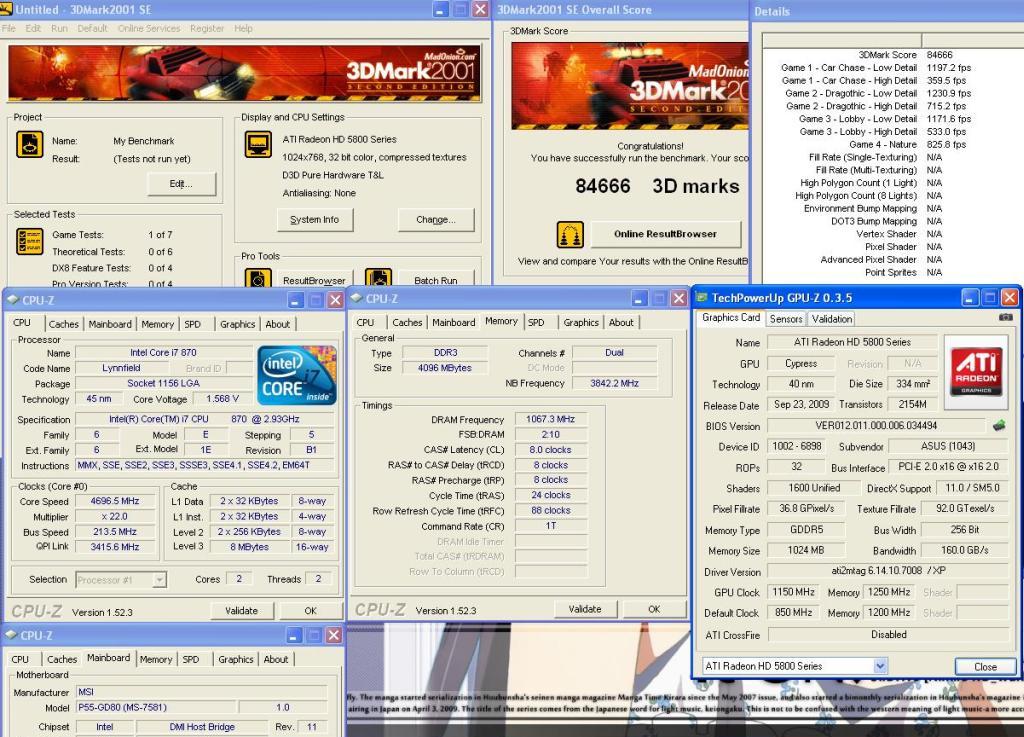Click the ResultBrowser button in Pro Tools
The height and width of the screenshot is (737, 1024).
[x=315, y=279]
